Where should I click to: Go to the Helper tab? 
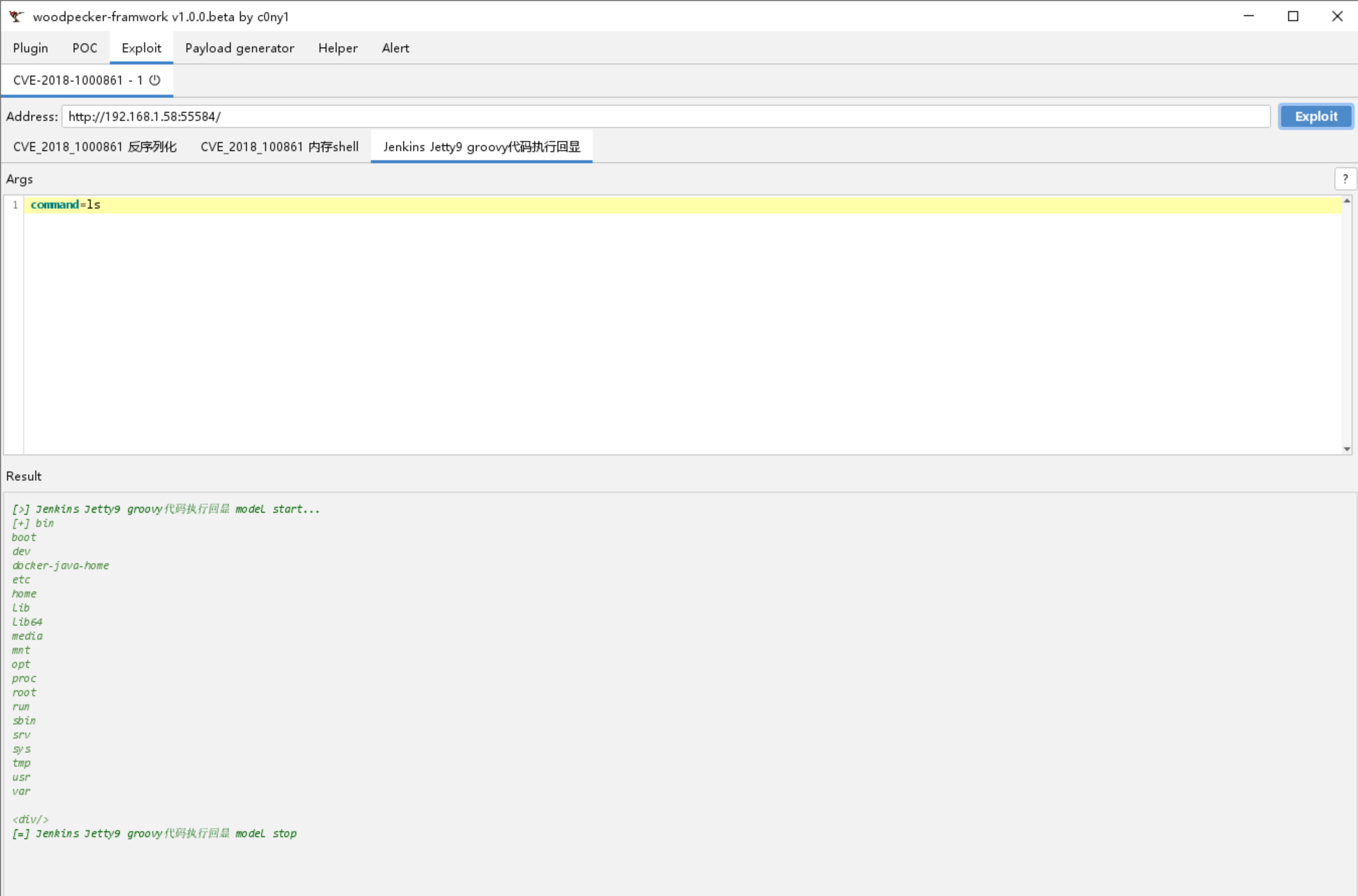337,48
